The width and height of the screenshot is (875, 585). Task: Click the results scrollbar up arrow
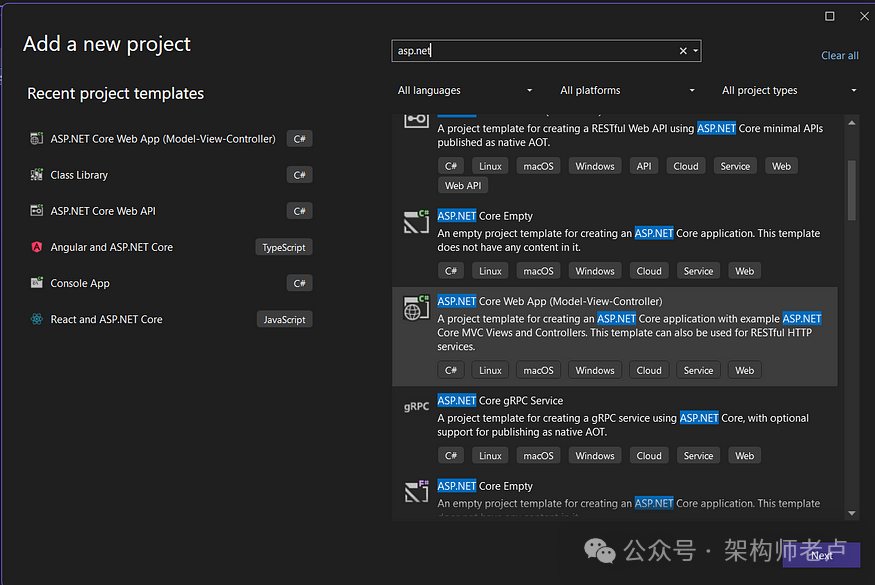[x=852, y=122]
